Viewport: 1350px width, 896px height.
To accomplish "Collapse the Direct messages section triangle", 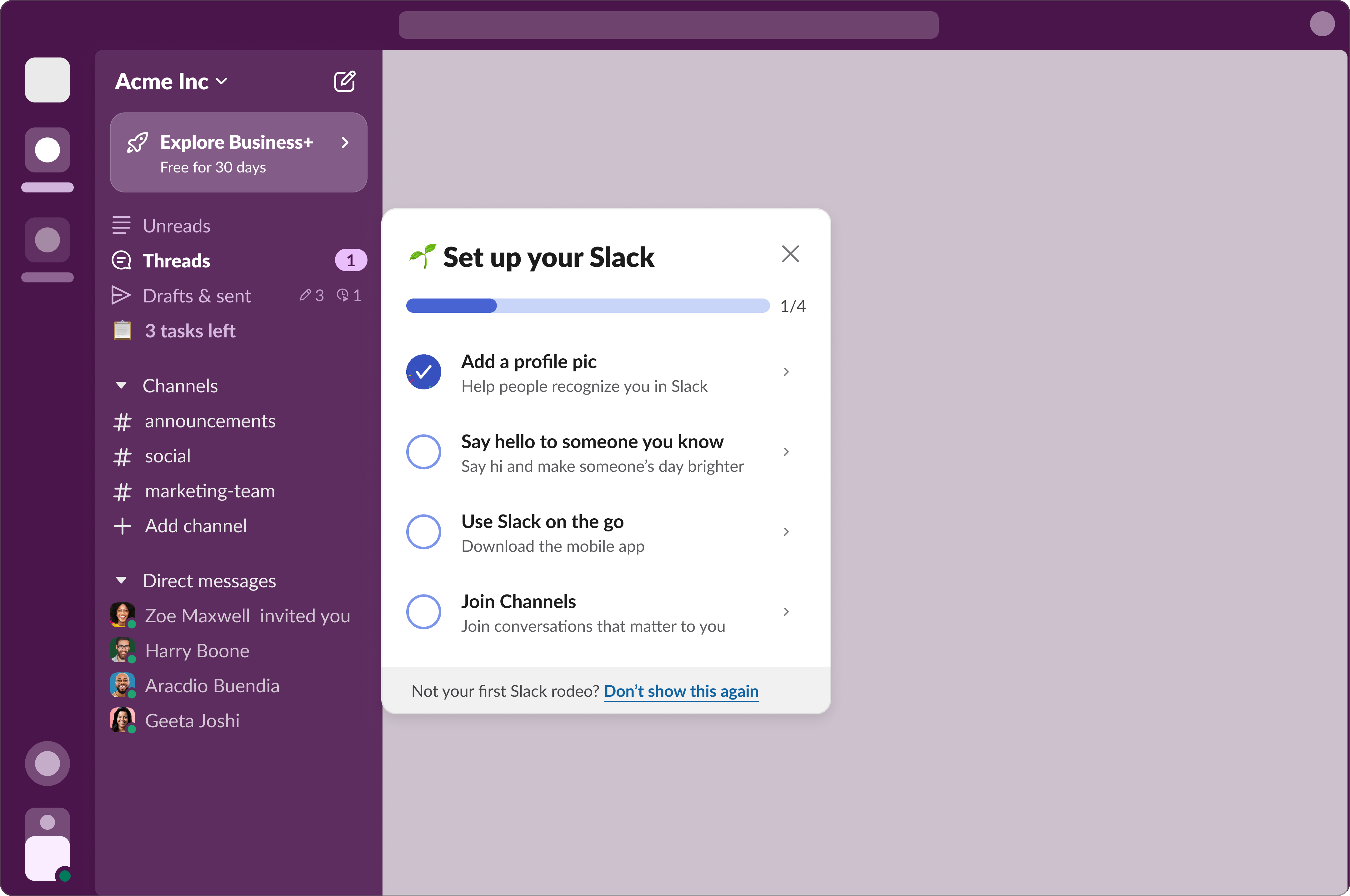I will [121, 580].
